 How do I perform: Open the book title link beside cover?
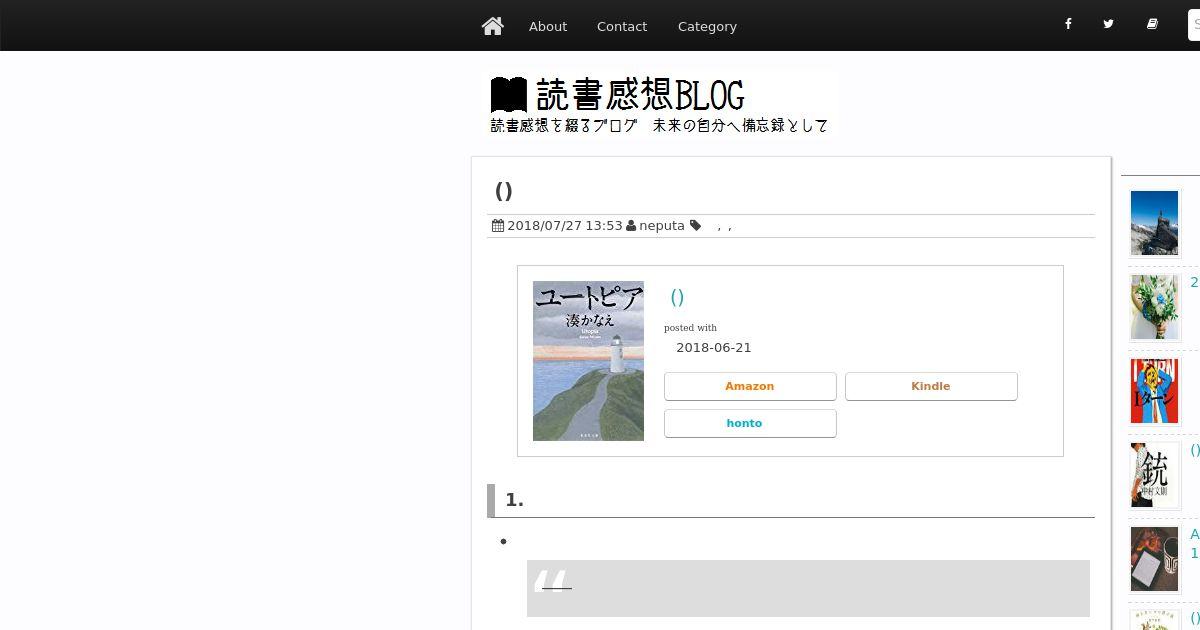click(x=677, y=297)
